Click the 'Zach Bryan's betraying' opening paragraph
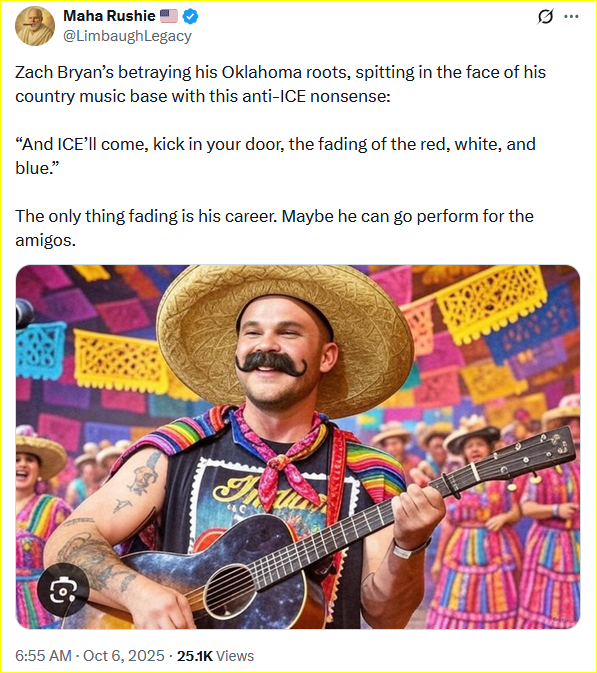The height and width of the screenshot is (673, 597). pyautogui.click(x=281, y=84)
